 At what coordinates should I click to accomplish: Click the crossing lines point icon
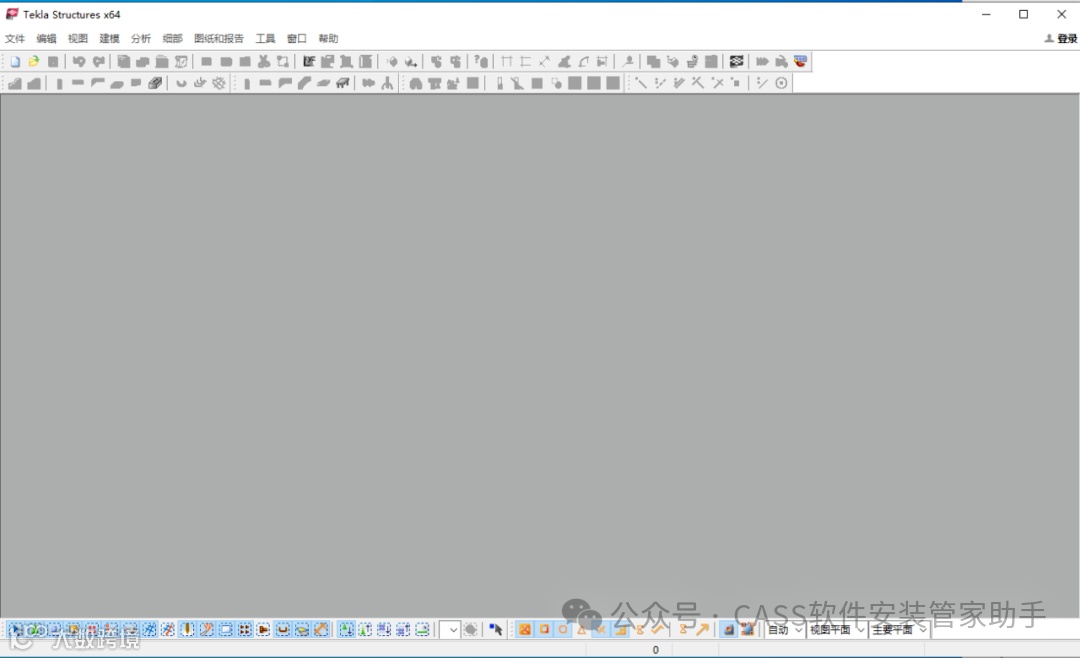(x=717, y=83)
